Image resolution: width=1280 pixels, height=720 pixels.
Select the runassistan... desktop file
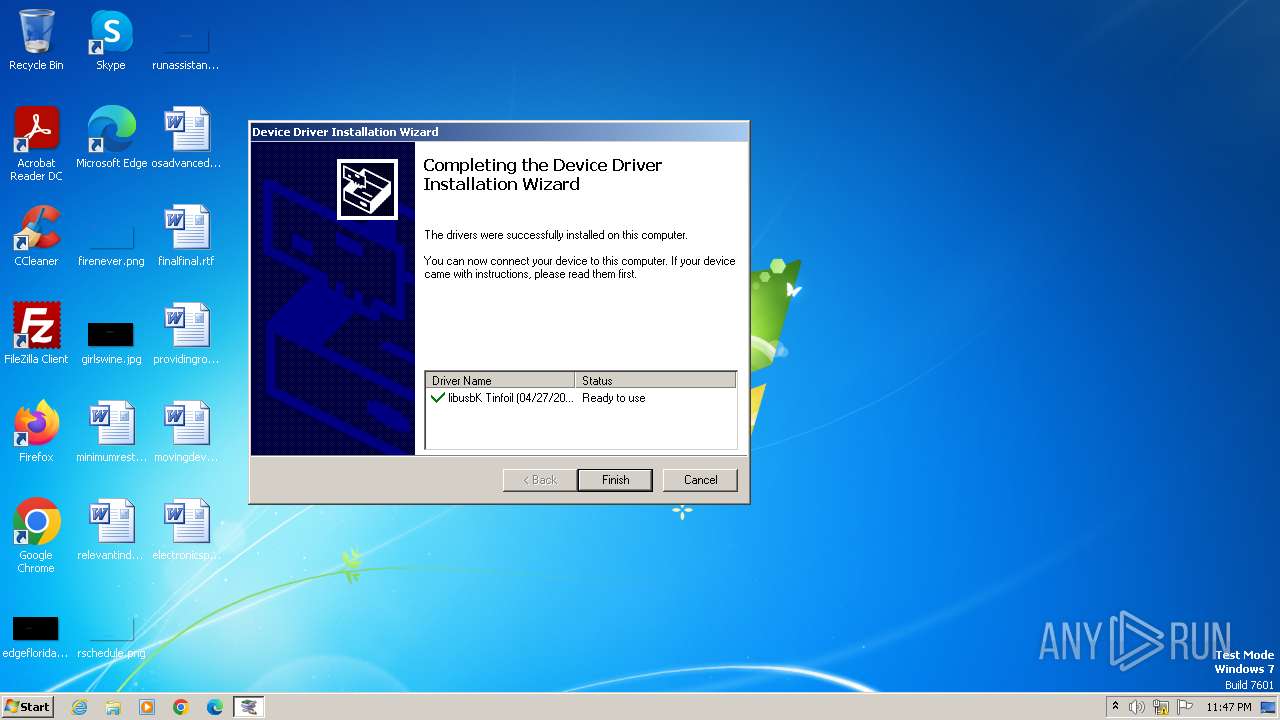coord(186,45)
